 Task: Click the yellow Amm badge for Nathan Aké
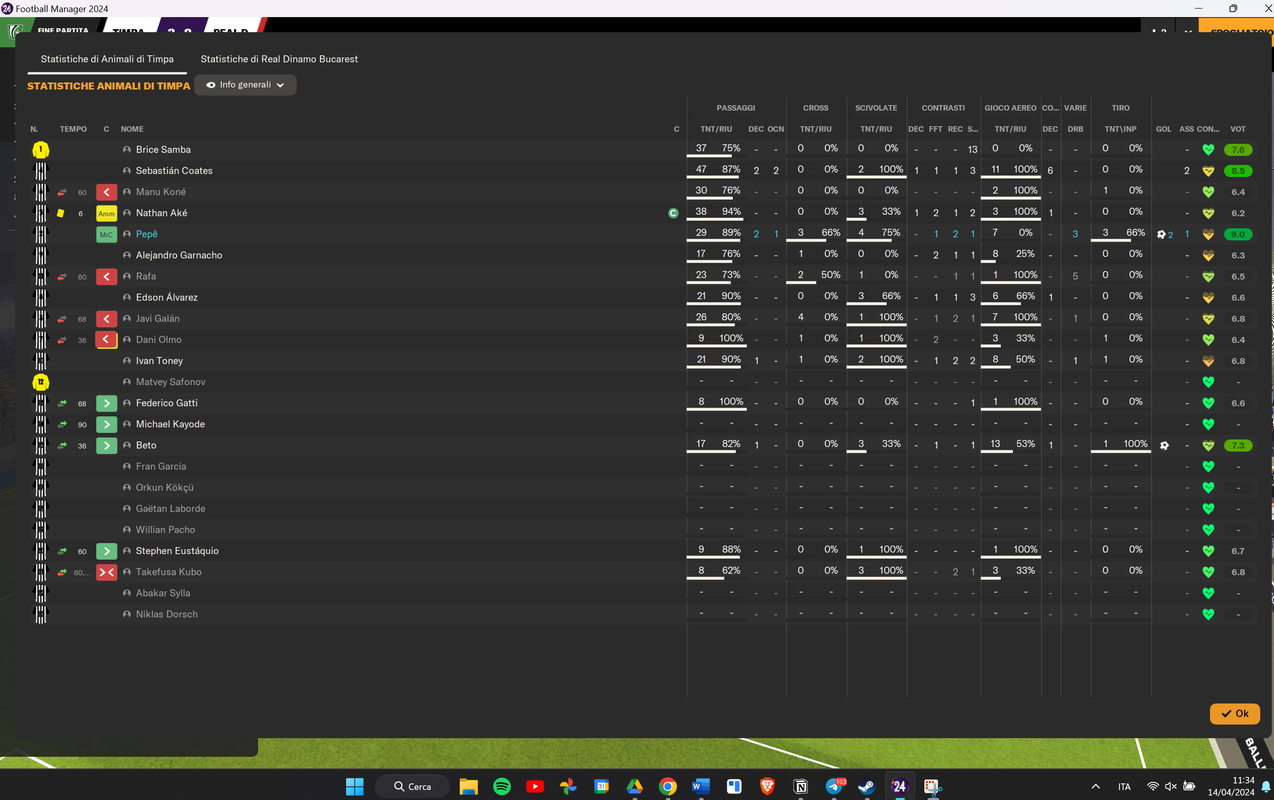point(106,213)
